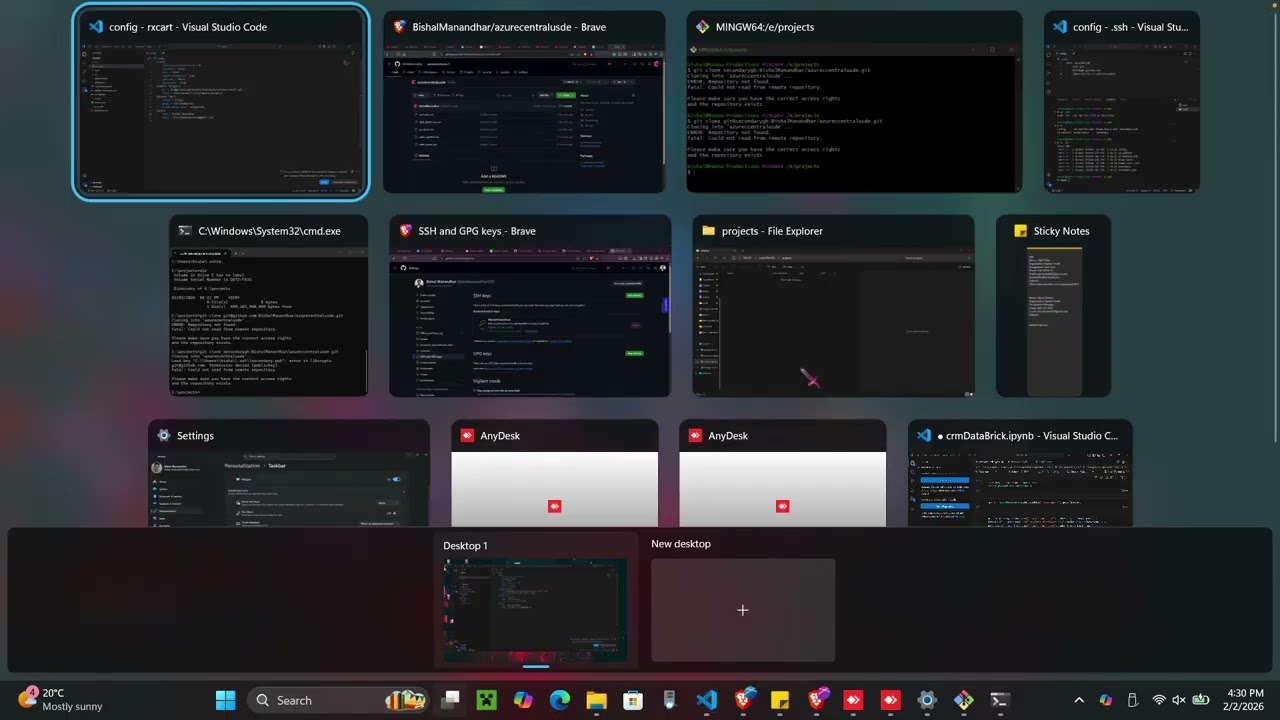
Task: Open File Explorer from the taskbar
Action: coord(597,700)
